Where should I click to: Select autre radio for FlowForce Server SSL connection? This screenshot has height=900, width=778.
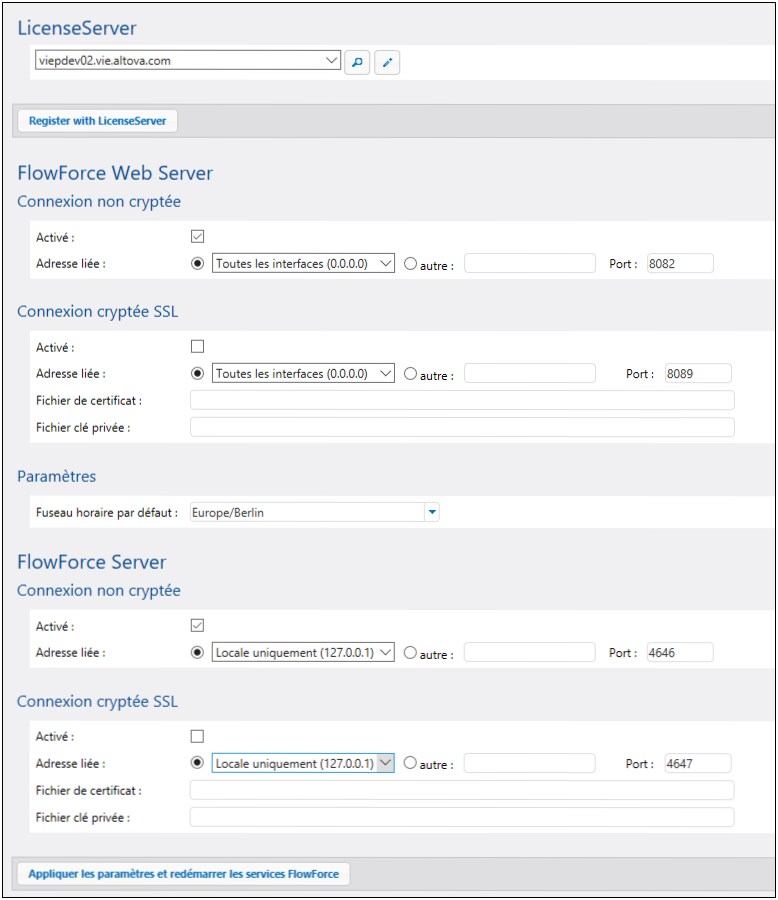410,763
